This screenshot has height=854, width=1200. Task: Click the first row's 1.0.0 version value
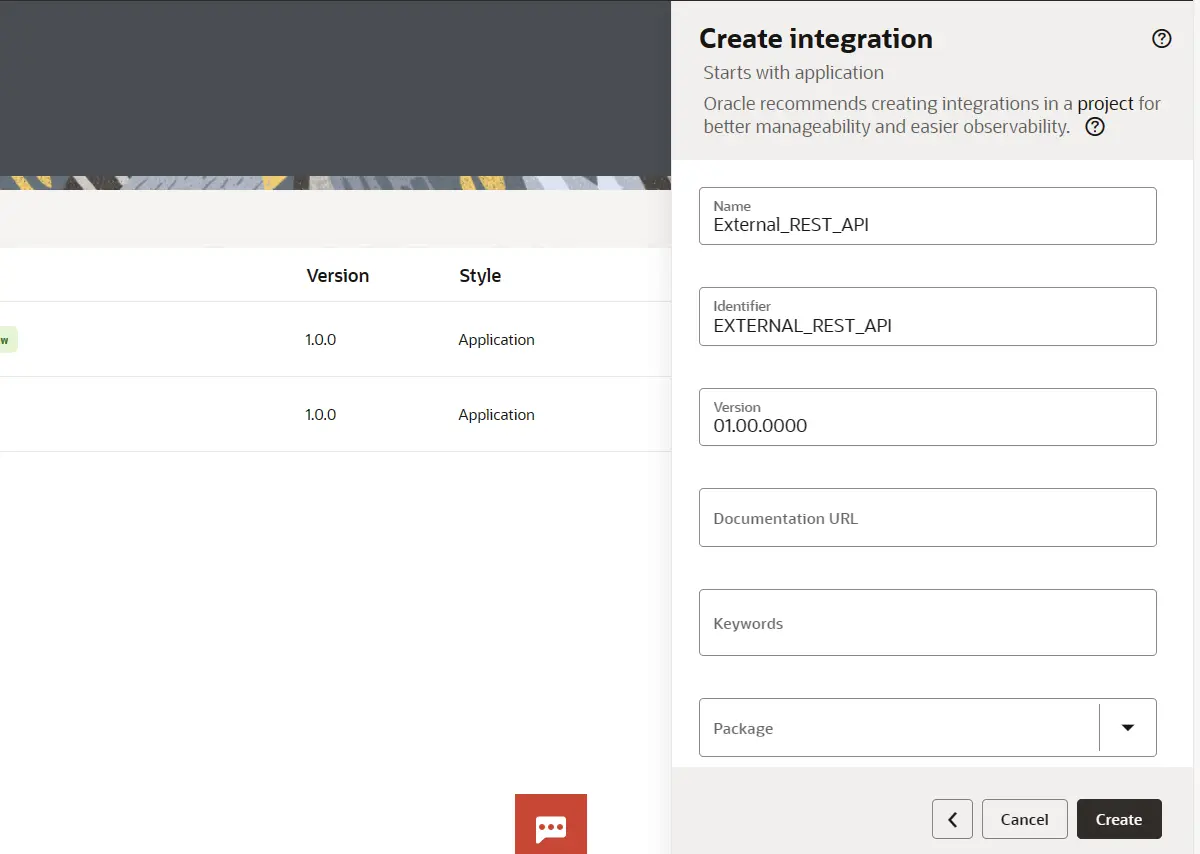(320, 340)
